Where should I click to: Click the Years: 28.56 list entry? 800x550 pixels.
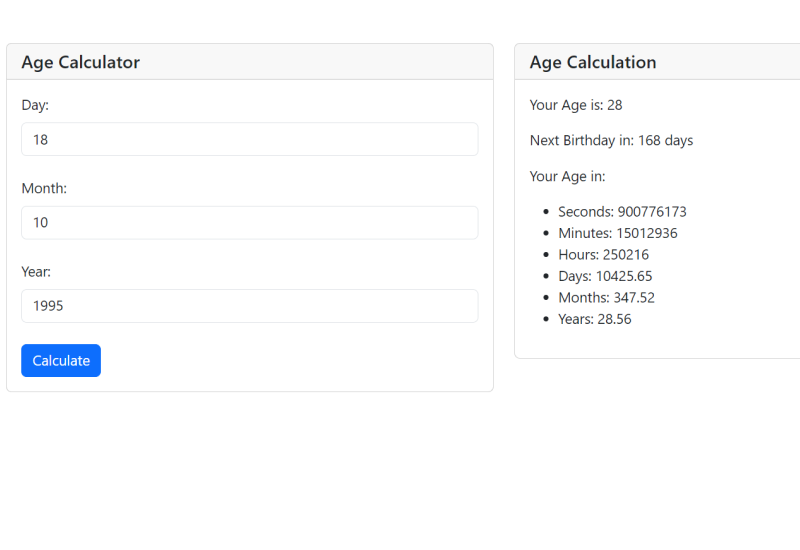tap(594, 319)
